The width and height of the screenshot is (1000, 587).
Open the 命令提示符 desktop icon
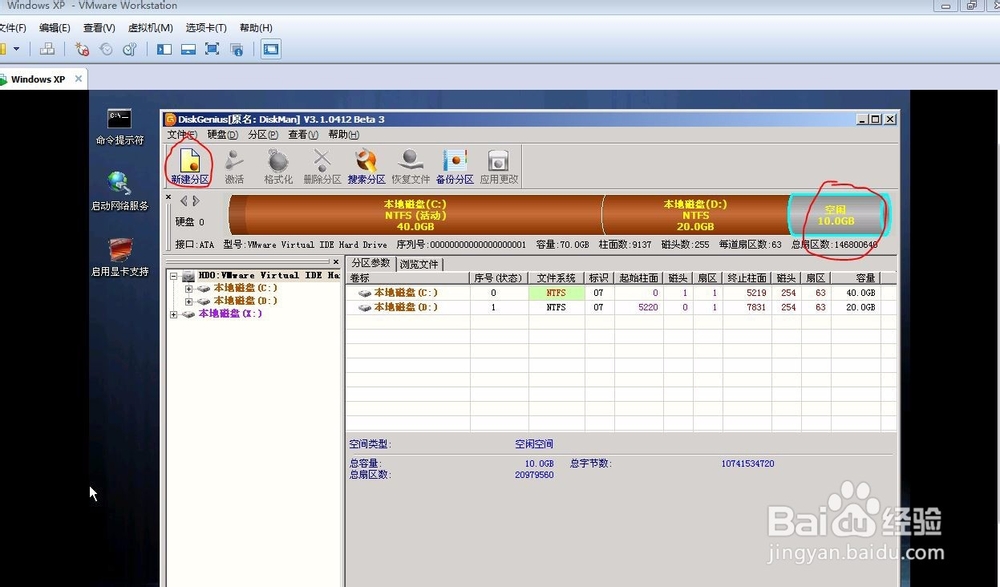pos(119,127)
